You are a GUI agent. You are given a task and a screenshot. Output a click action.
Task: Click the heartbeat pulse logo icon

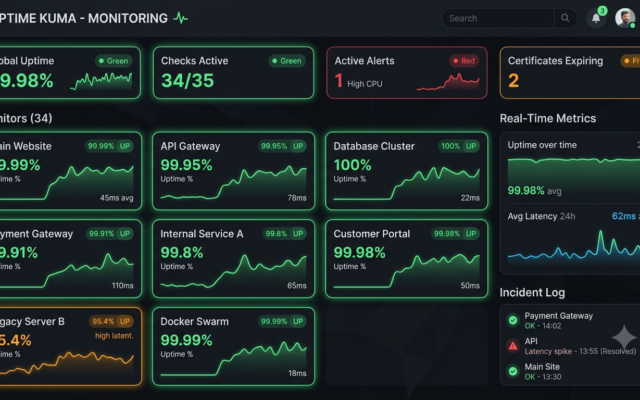pos(180,18)
